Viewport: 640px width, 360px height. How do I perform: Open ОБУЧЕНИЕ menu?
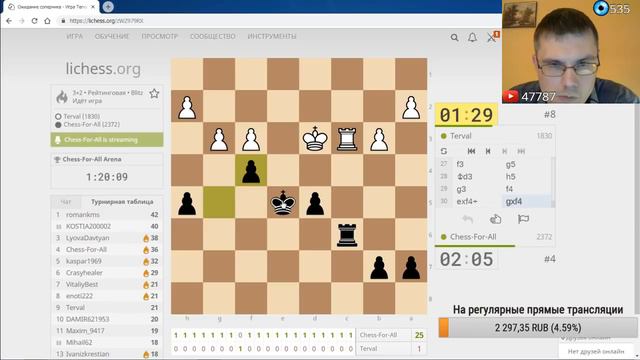pos(112,36)
